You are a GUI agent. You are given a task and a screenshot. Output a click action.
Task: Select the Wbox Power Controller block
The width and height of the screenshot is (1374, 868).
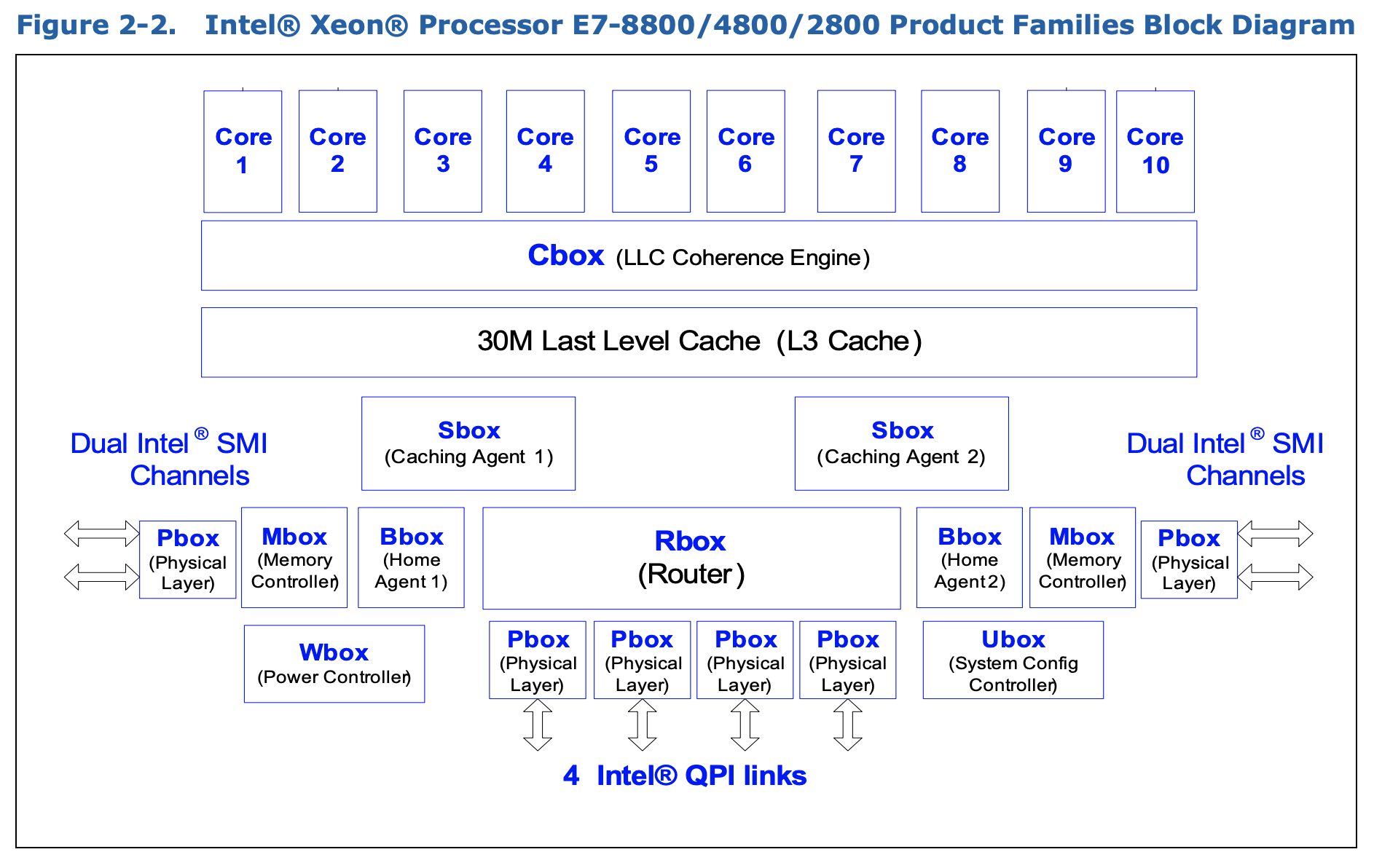334,664
